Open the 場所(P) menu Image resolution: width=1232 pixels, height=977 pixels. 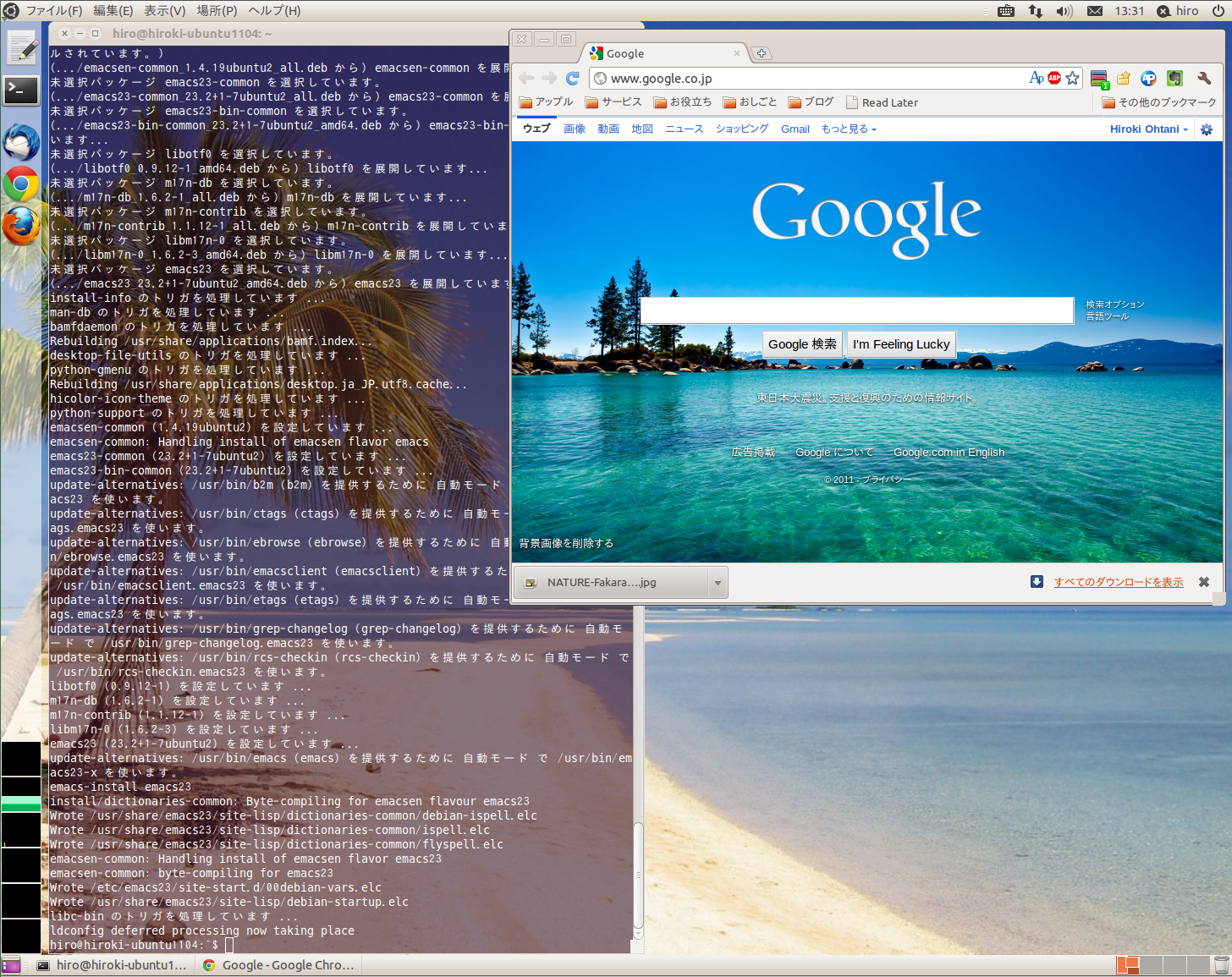[x=217, y=11]
